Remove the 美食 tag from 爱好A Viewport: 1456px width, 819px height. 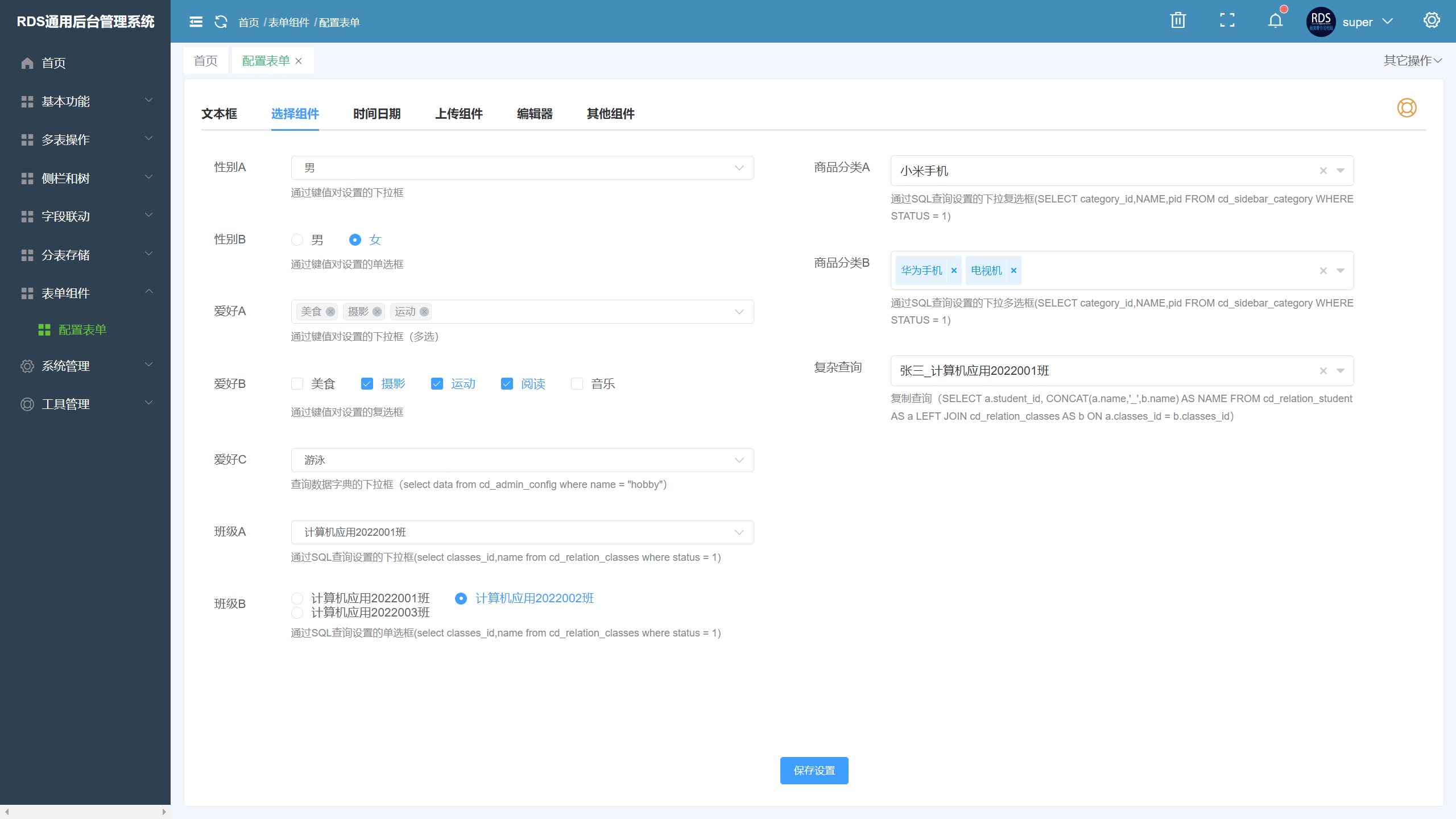pos(330,312)
